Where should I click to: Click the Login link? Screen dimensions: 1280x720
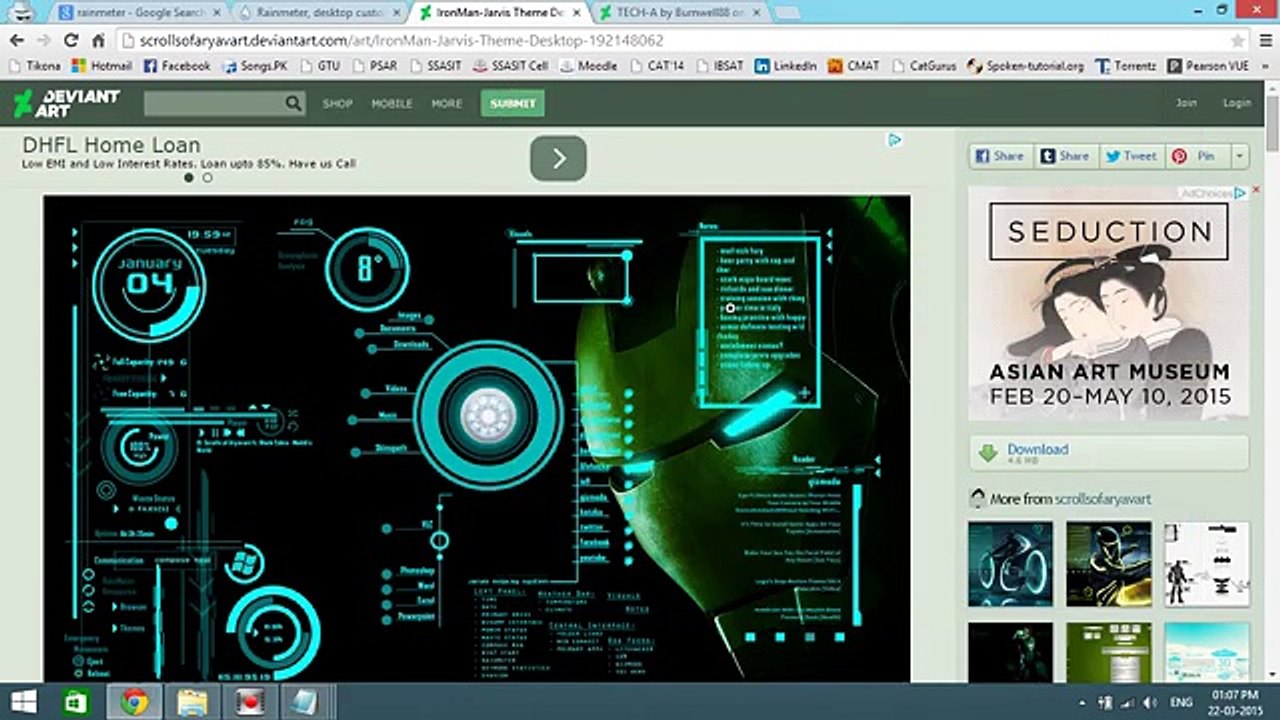[x=1237, y=102]
